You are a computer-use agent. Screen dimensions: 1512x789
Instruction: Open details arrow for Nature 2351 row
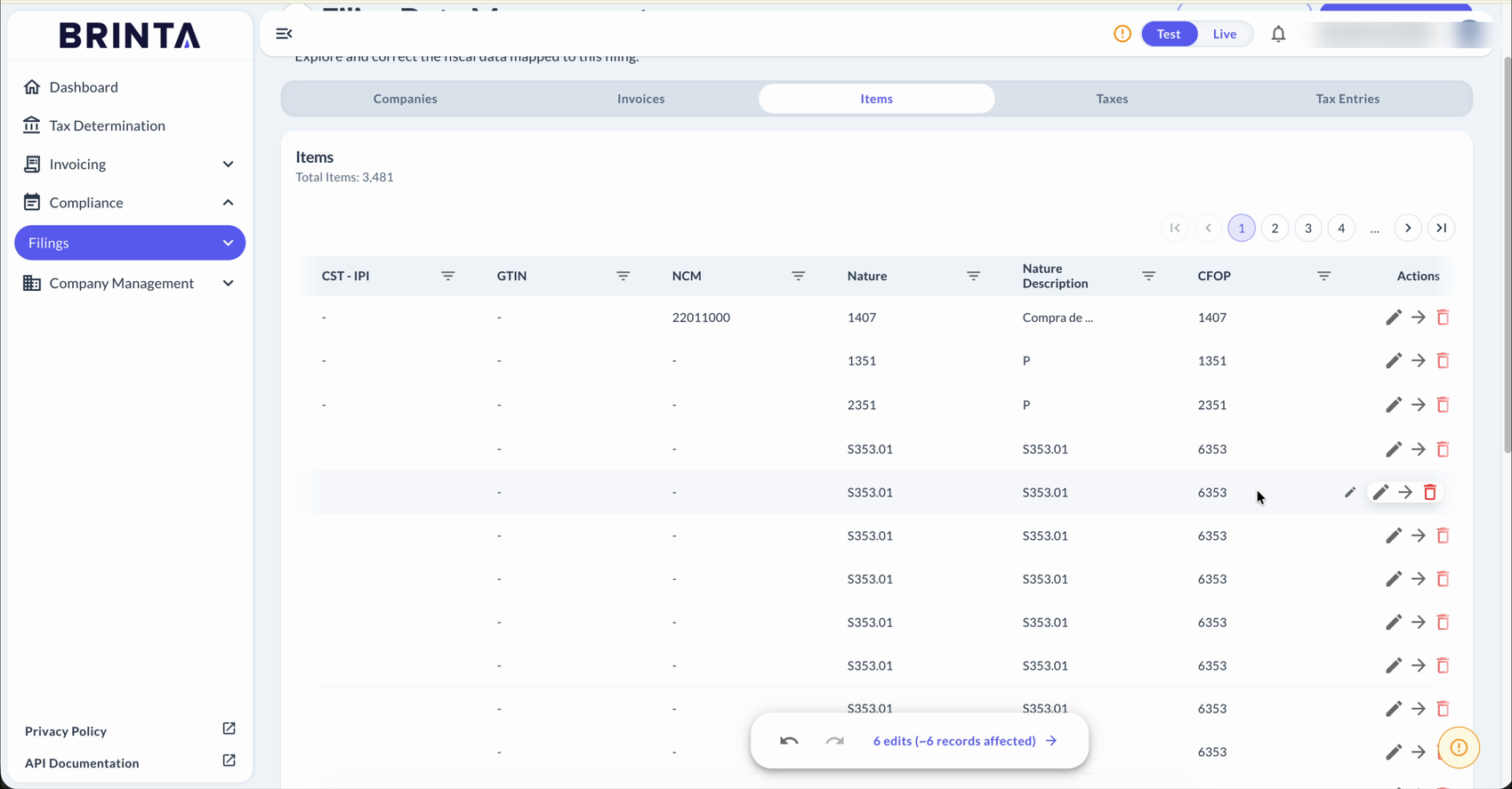1418,405
